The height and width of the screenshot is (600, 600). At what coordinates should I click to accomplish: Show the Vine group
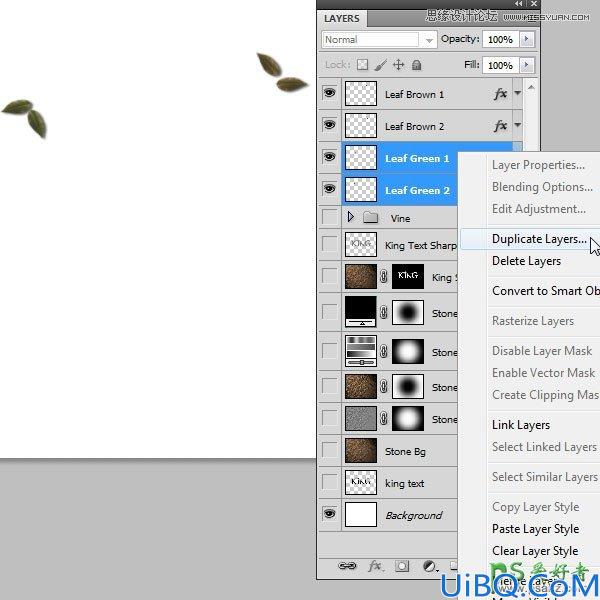329,217
